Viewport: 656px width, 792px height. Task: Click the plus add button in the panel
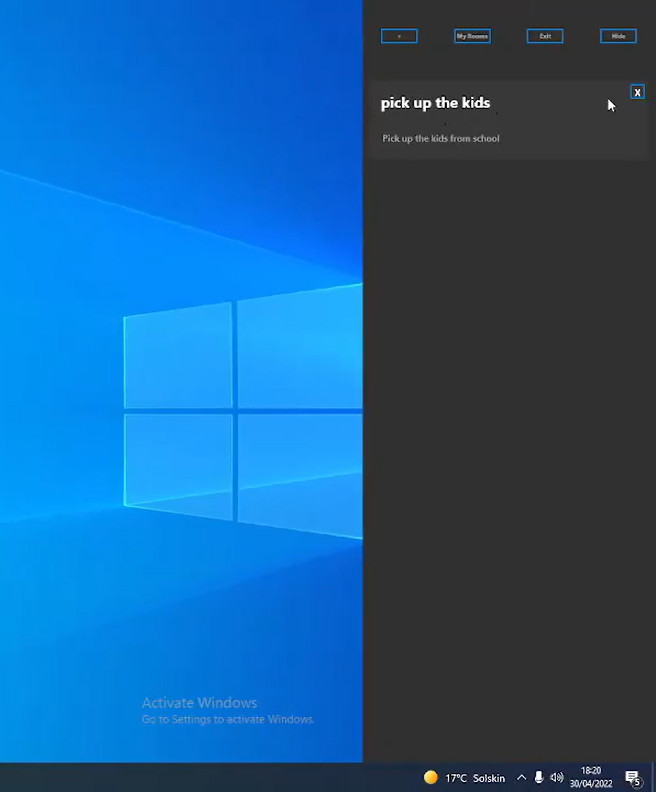tap(399, 36)
